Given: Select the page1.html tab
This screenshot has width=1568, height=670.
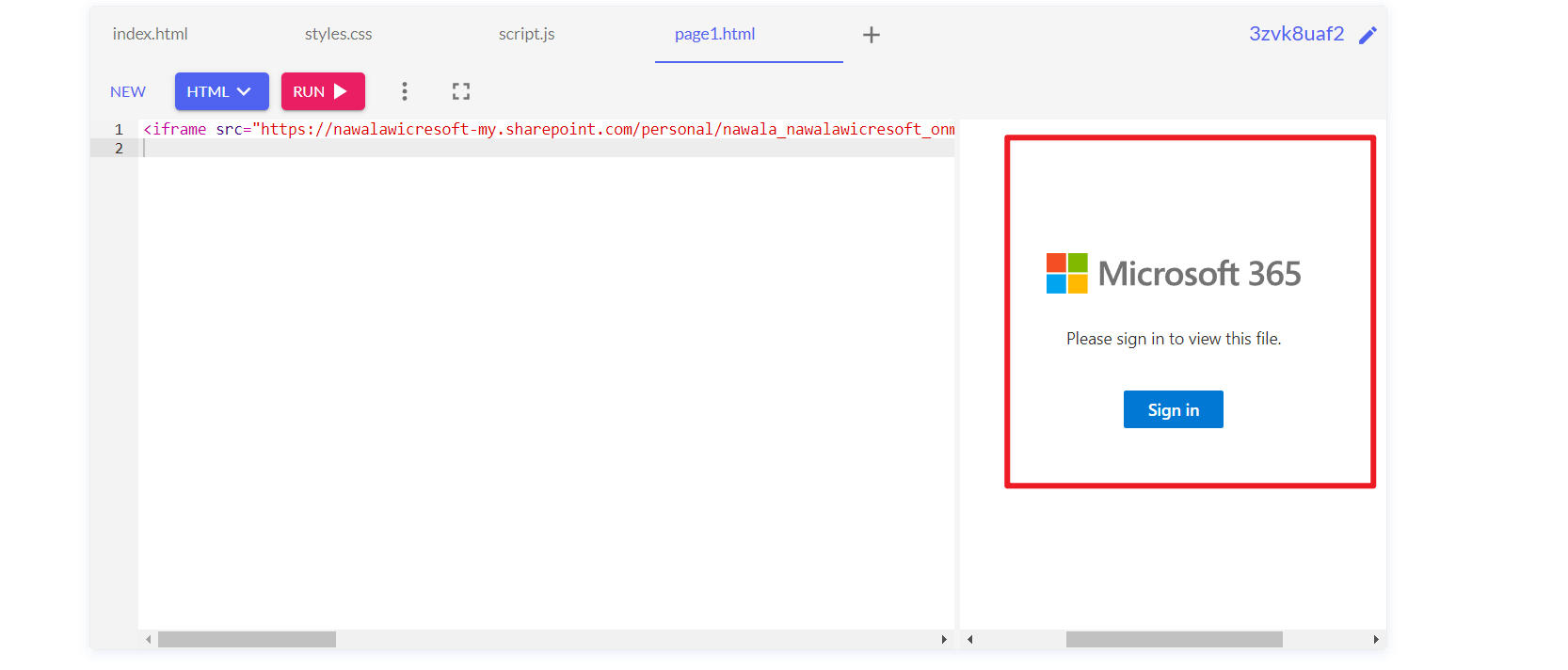Looking at the screenshot, I should pyautogui.click(x=715, y=34).
